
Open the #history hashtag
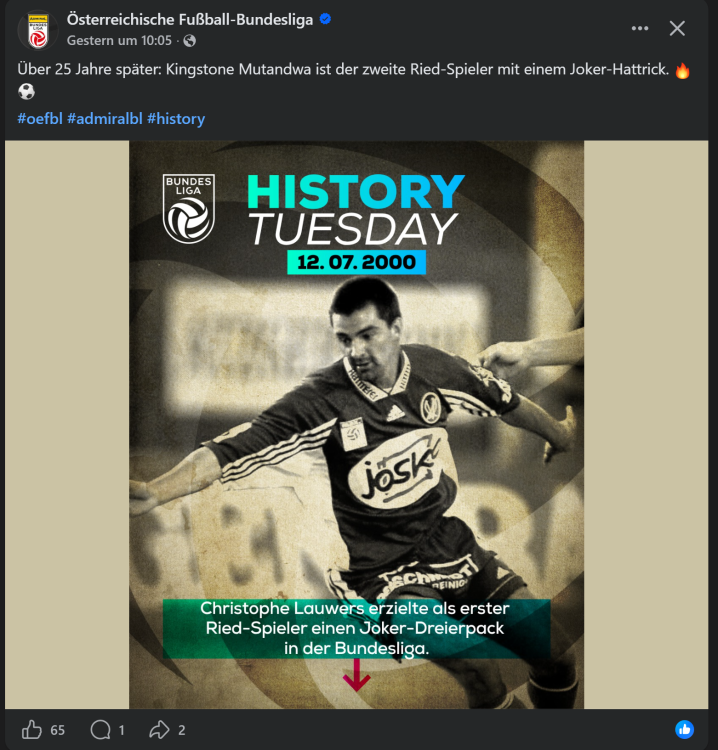click(176, 119)
